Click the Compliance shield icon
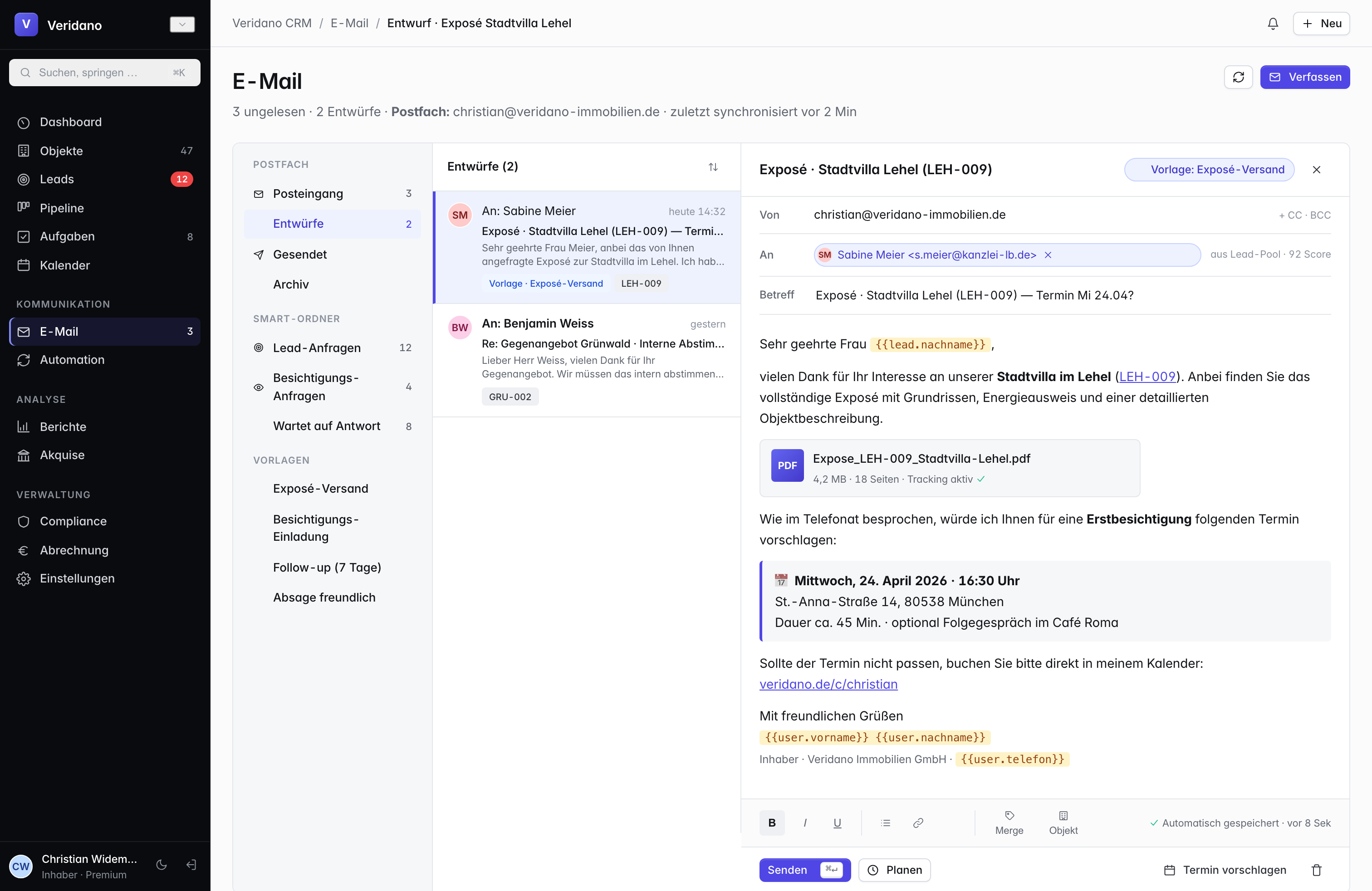1372x891 pixels. pos(23,522)
